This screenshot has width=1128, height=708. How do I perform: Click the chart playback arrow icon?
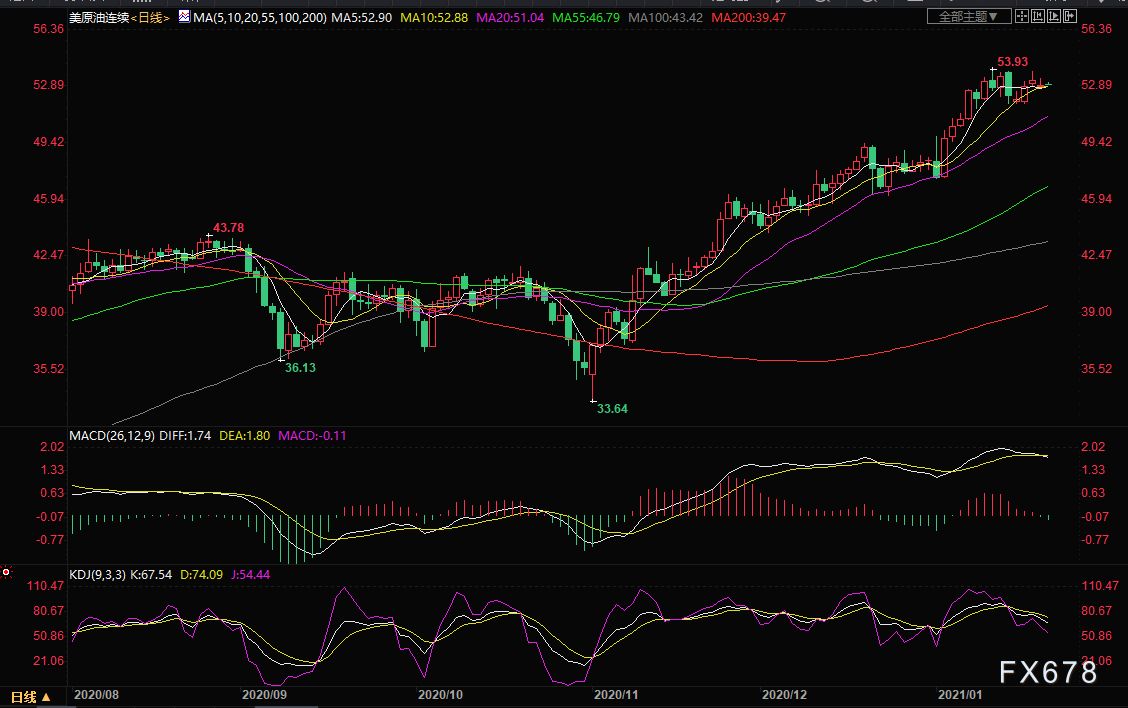click(x=1054, y=17)
